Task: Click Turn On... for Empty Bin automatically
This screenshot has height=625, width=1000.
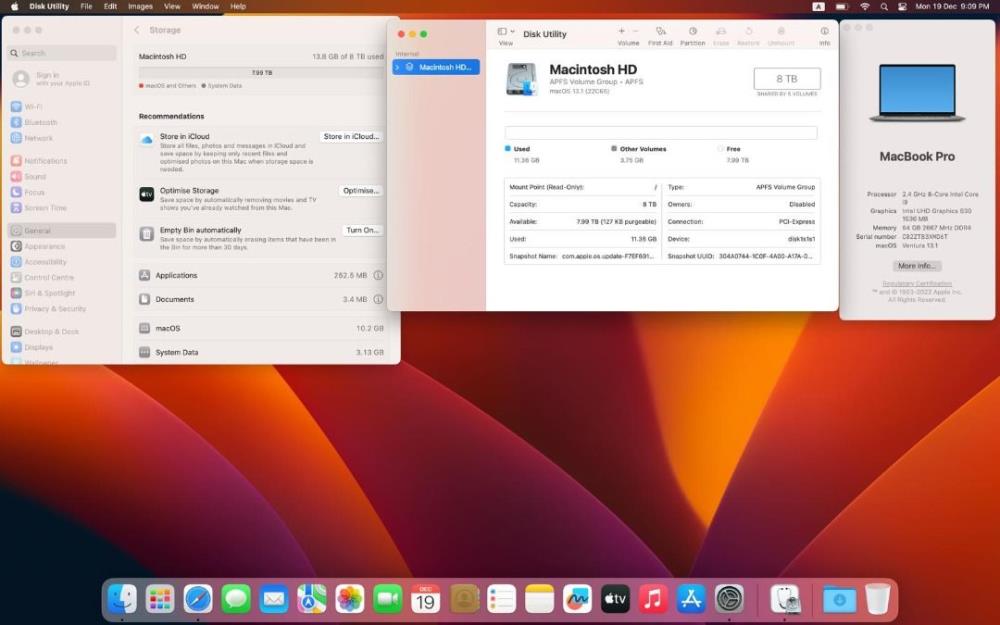Action: [x=362, y=230]
